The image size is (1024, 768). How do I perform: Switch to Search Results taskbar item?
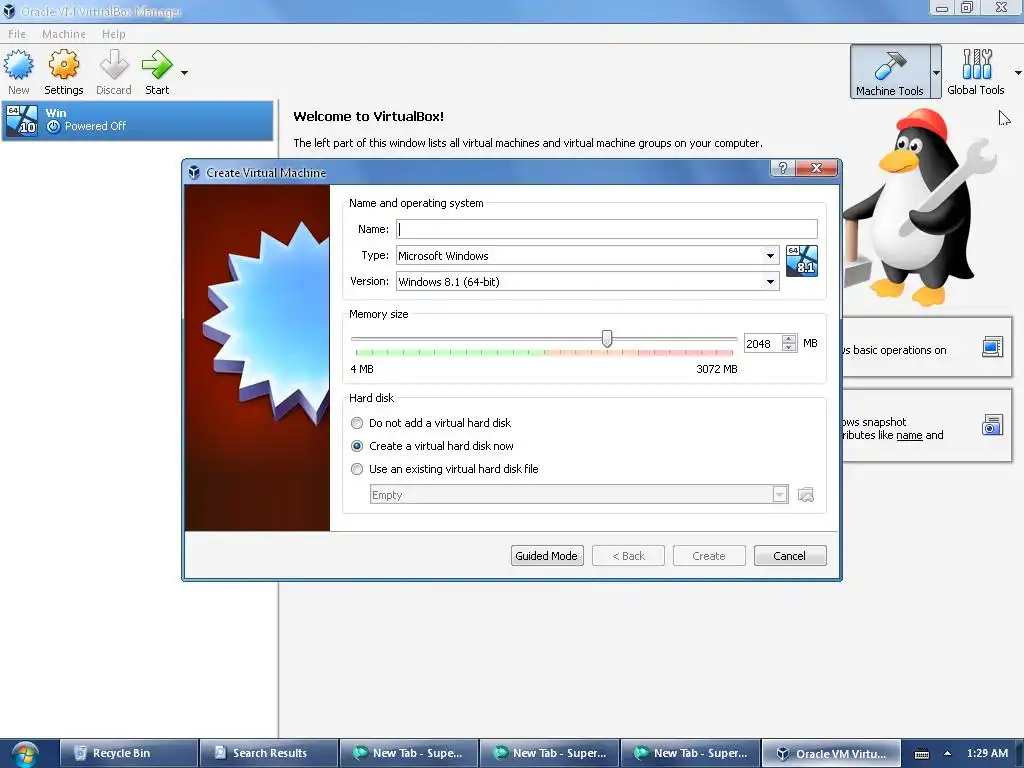pyautogui.click(x=269, y=753)
